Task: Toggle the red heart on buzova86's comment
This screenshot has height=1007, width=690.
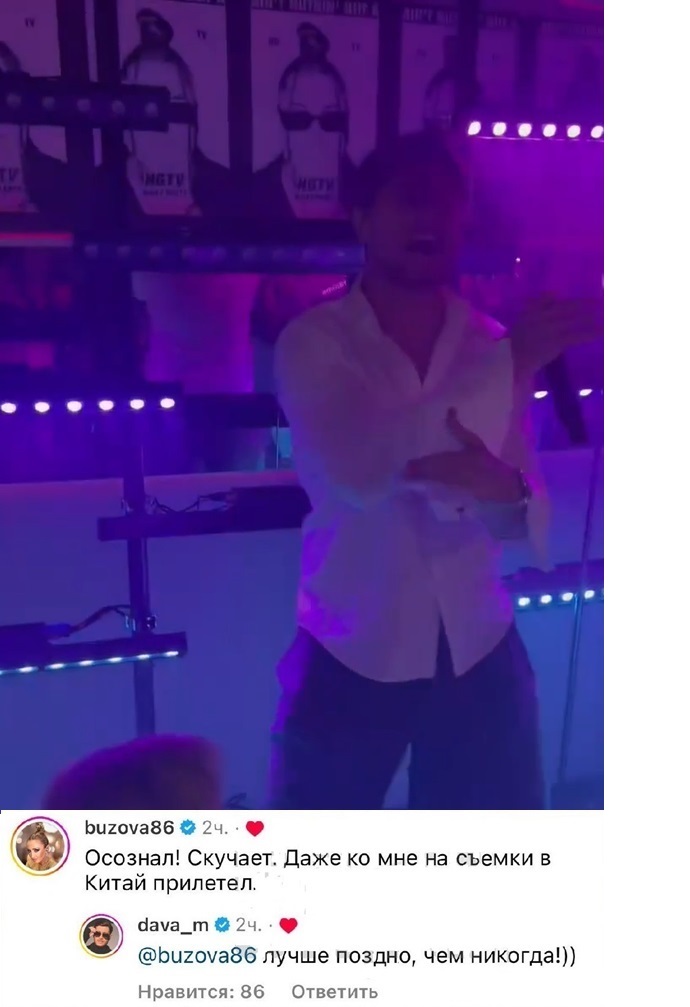Action: point(255,828)
